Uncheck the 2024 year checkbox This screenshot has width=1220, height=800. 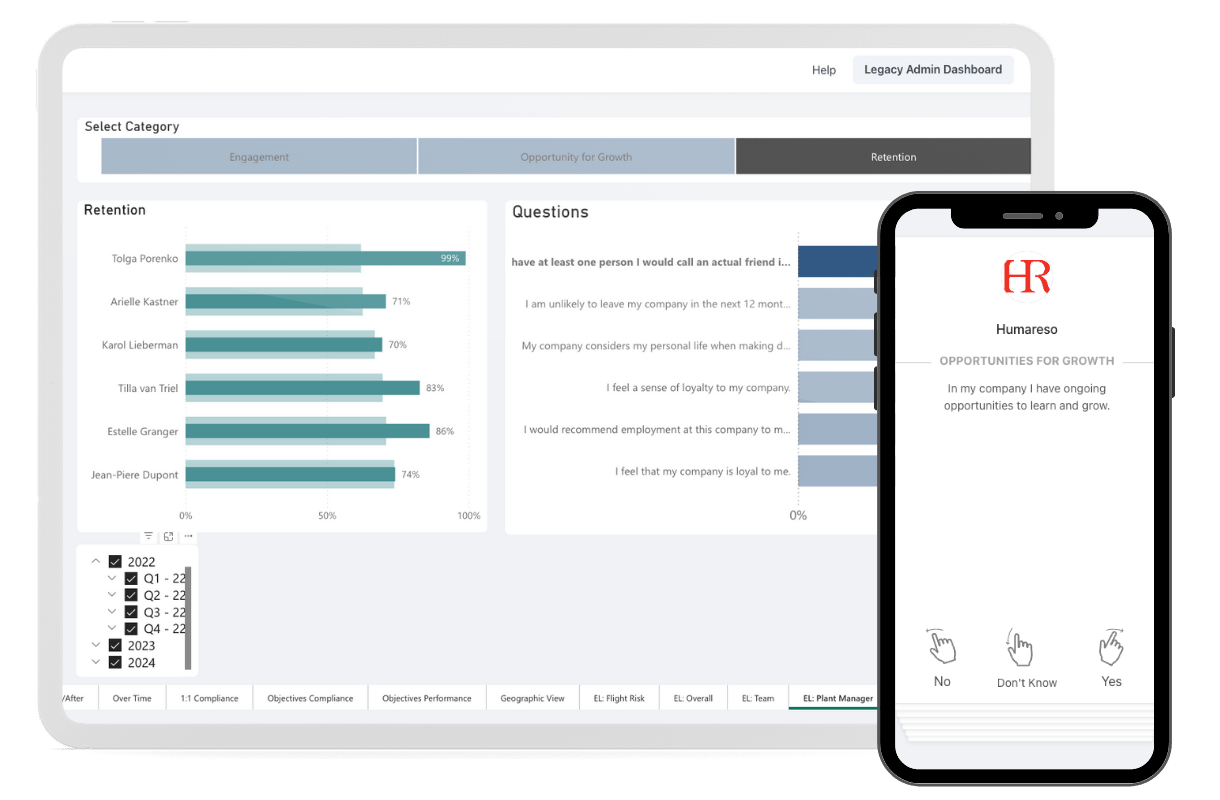[115, 662]
